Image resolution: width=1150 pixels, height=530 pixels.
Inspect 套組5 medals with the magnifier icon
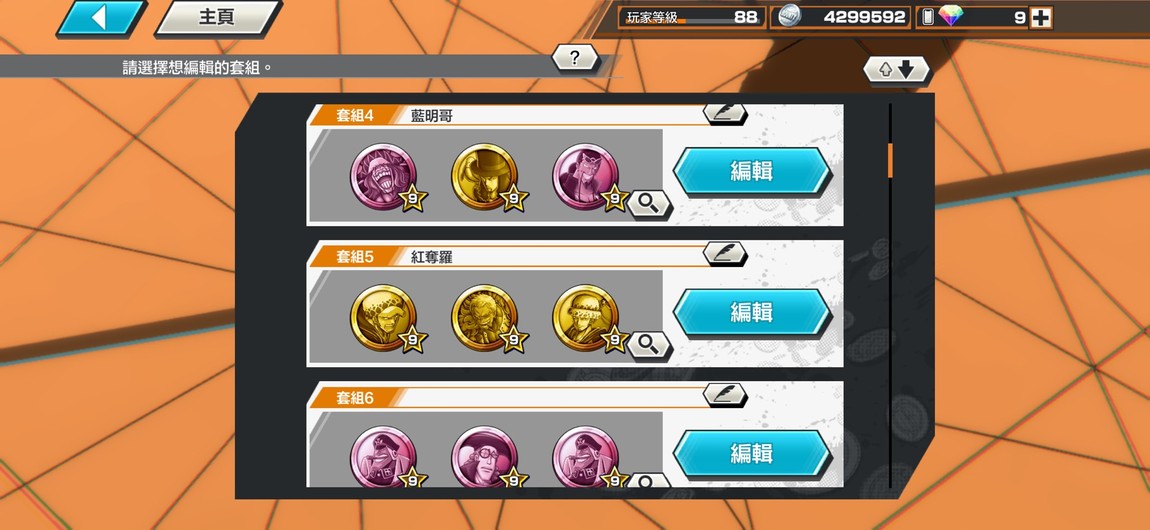648,344
